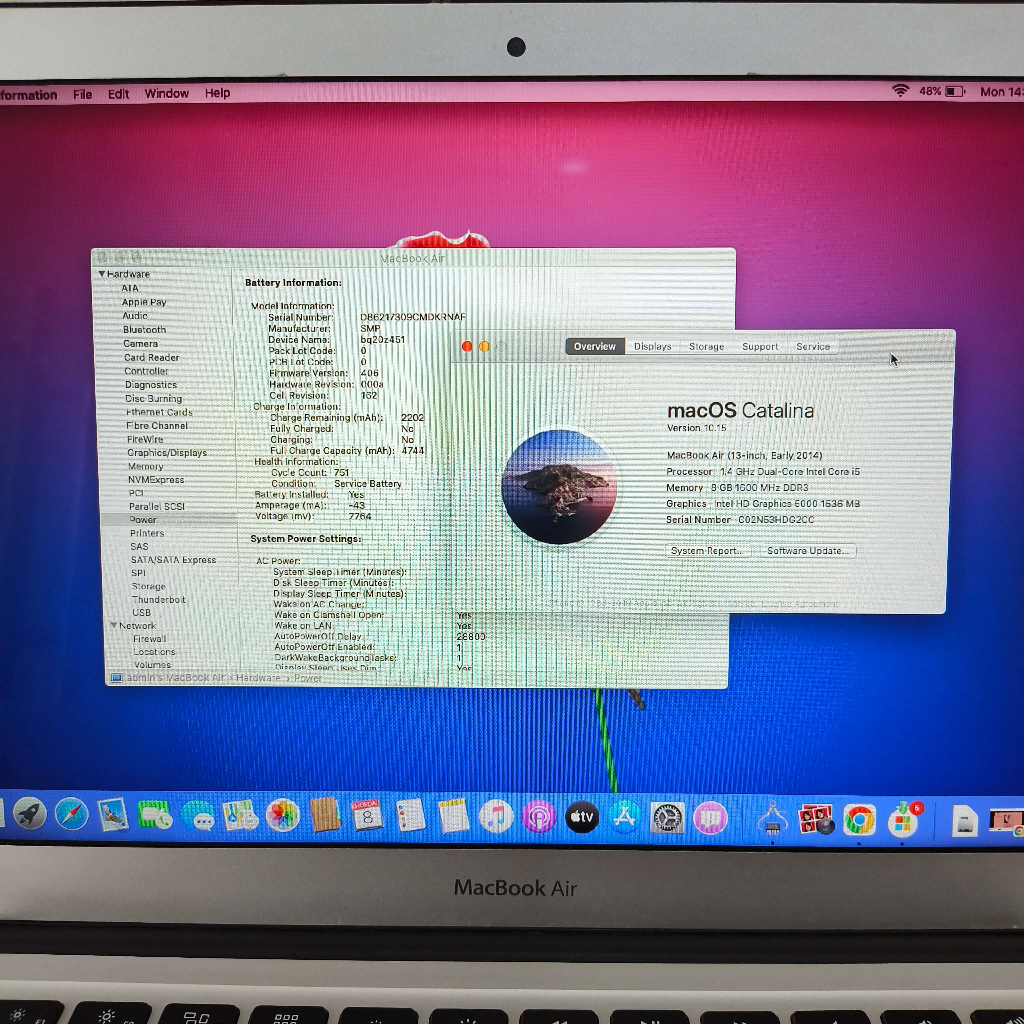Screen dimensions: 1024x1024
Task: Open Safari from the dock
Action: [x=71, y=815]
